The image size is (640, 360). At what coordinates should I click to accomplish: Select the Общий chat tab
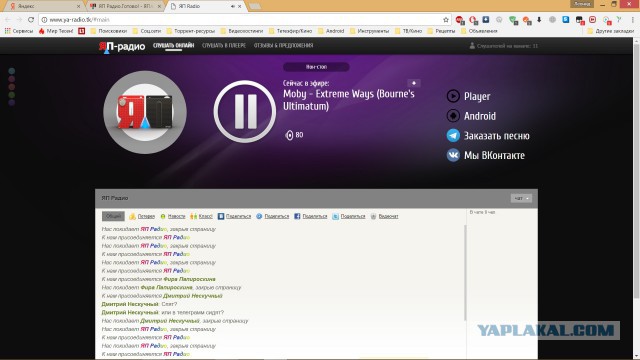click(113, 216)
